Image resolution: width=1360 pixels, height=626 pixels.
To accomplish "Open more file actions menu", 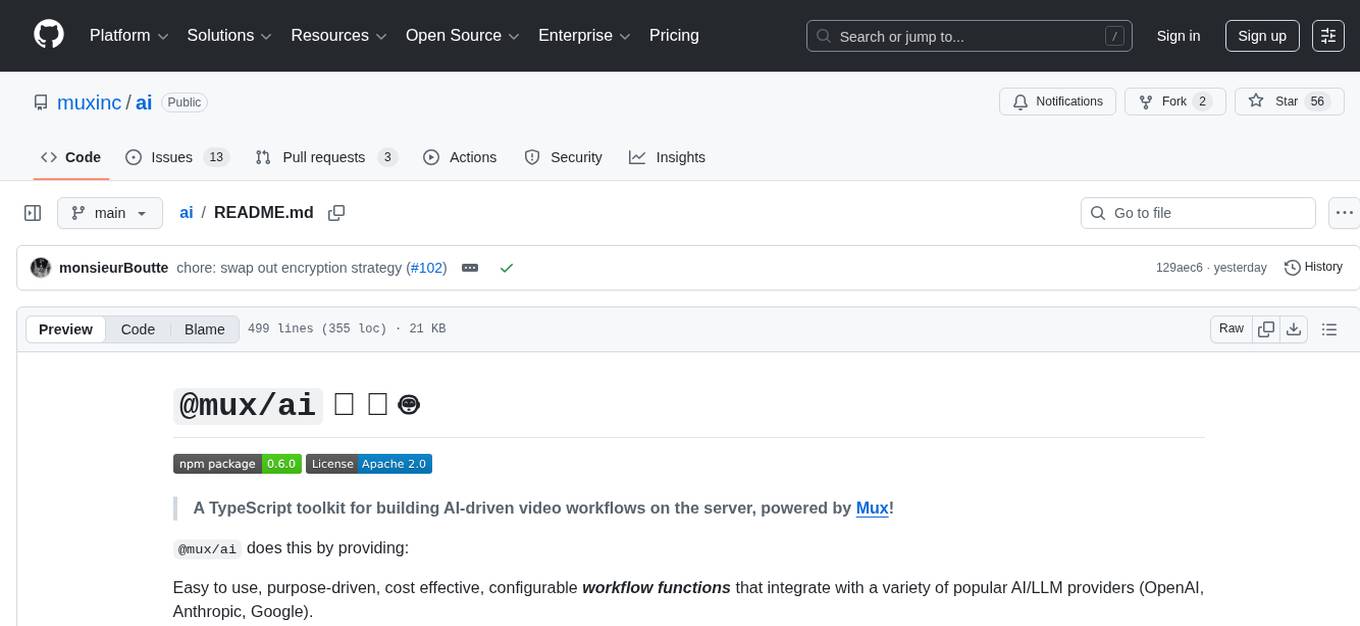I will coord(1345,213).
